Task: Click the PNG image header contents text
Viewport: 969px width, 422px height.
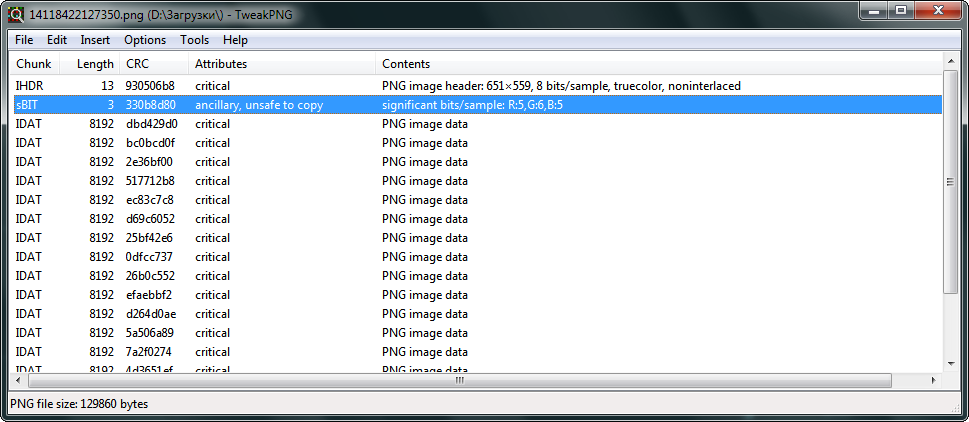Action: [561, 86]
